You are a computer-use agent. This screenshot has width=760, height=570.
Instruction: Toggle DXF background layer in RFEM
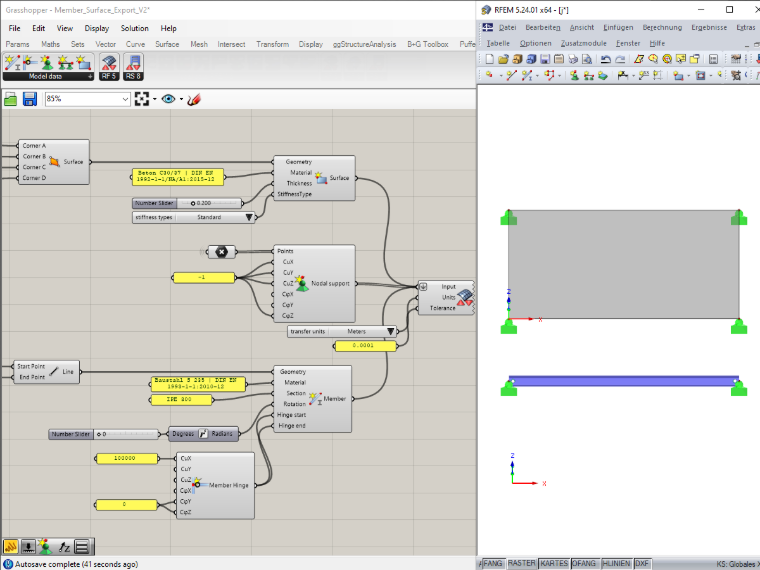[642, 563]
